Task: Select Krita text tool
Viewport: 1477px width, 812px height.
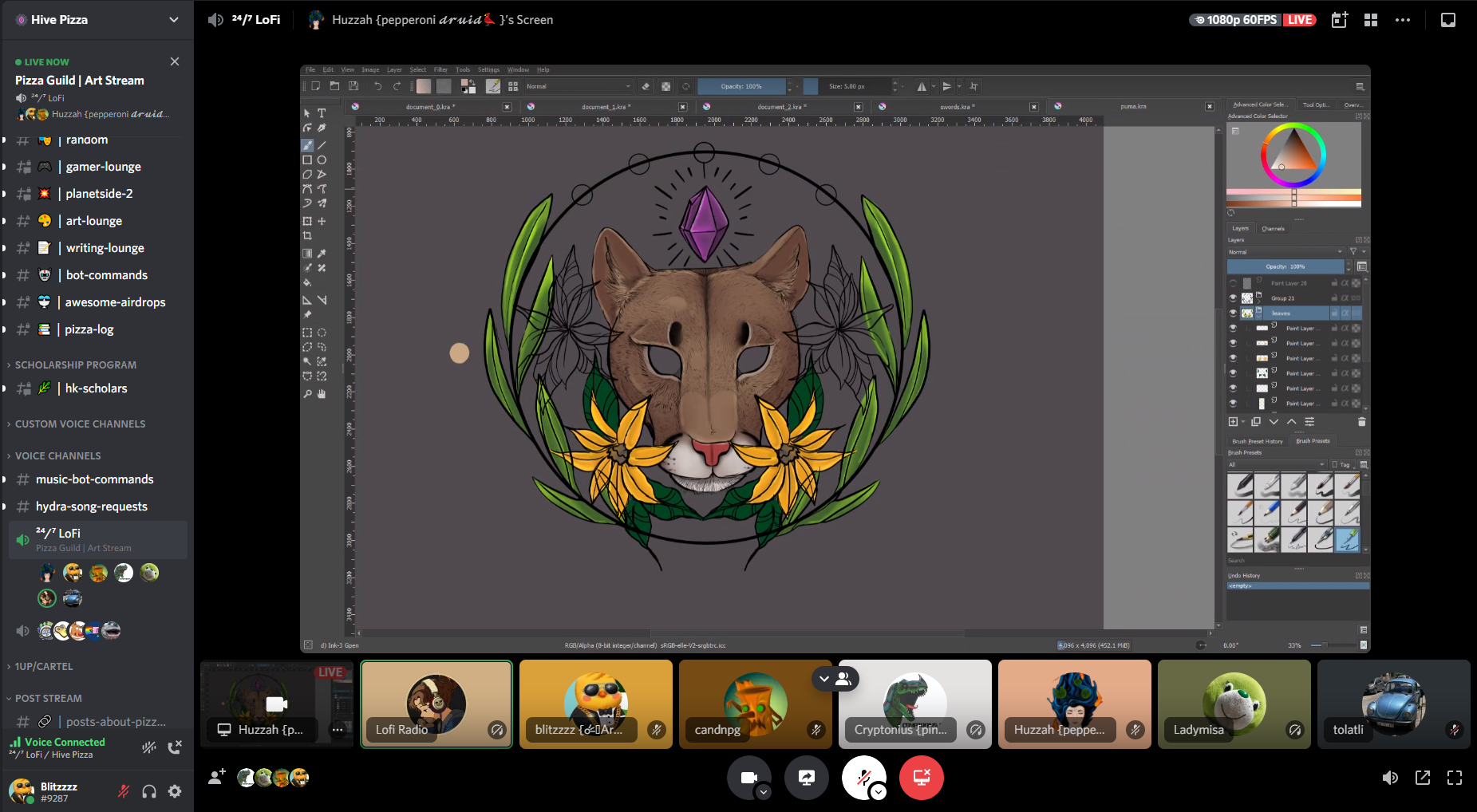Action: 322,113
